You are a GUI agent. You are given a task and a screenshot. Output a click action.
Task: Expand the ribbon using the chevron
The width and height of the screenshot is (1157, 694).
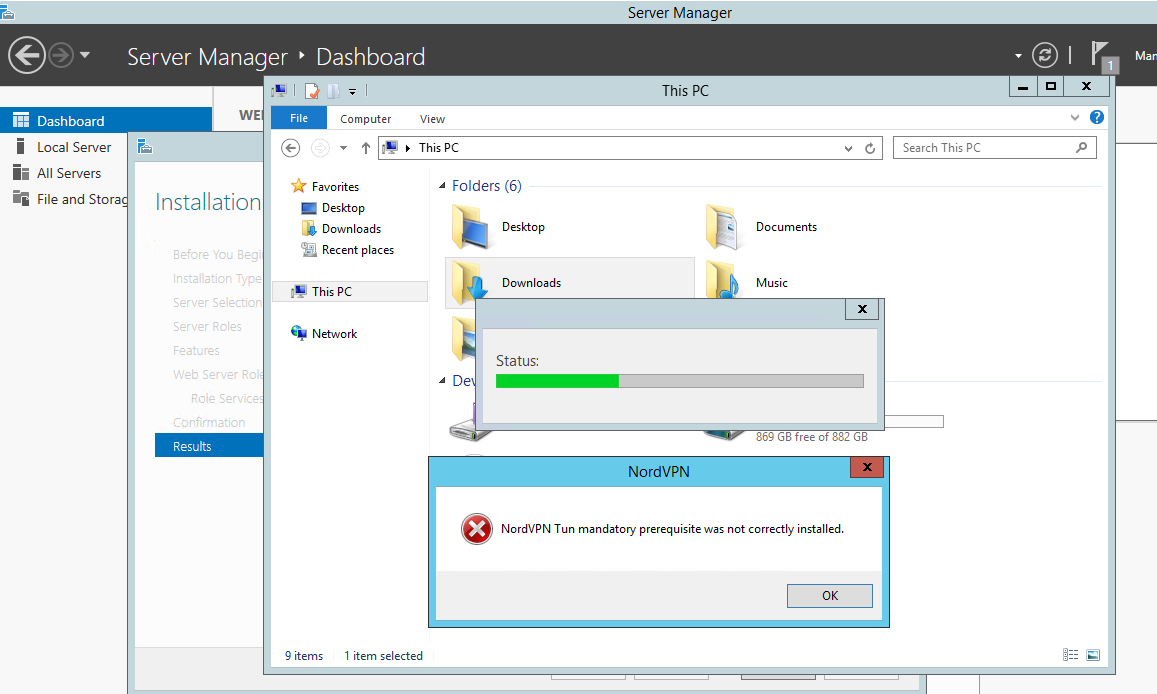(x=1076, y=118)
